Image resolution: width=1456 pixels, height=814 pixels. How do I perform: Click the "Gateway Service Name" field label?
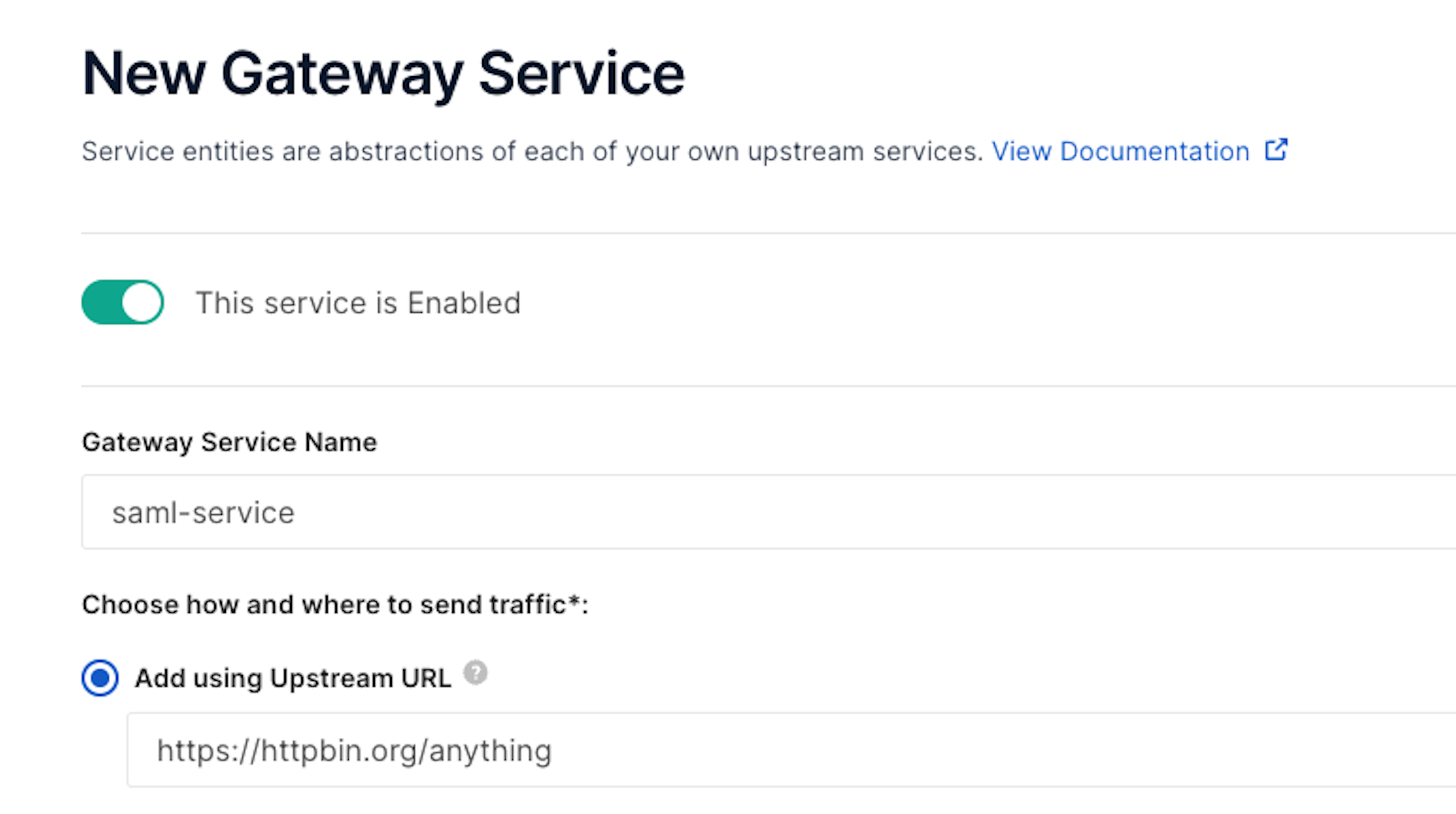229,442
